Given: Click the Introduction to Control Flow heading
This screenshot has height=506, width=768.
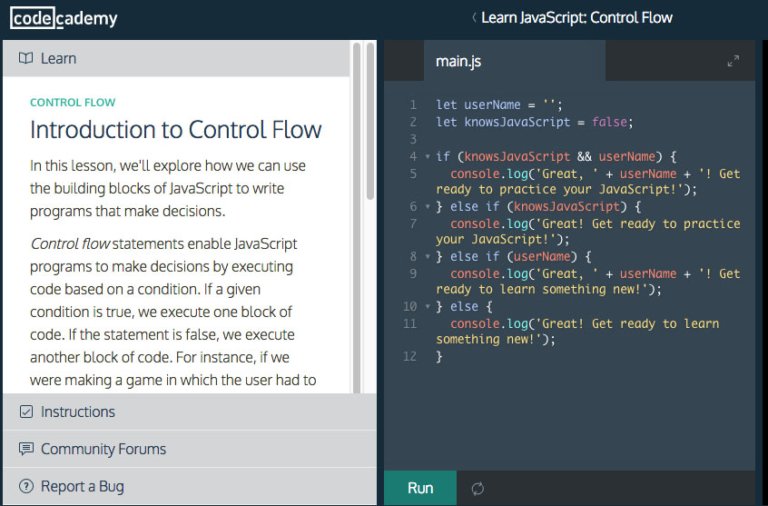Looking at the screenshot, I should click(x=176, y=130).
